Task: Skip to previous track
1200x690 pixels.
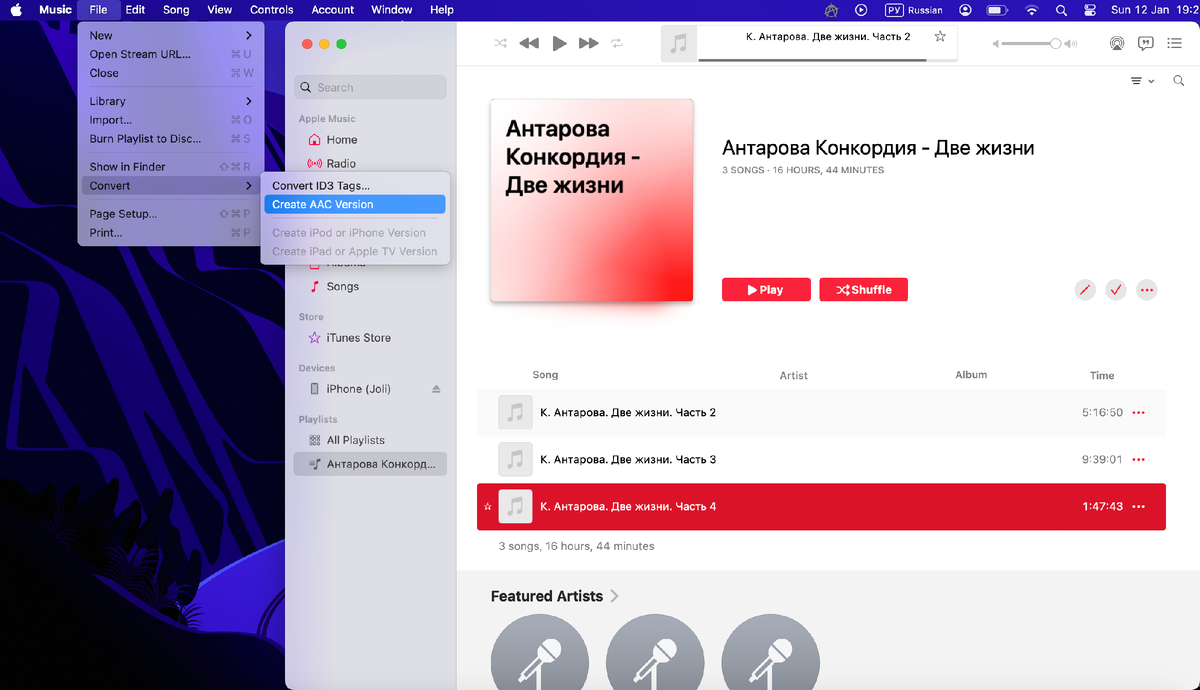Action: (x=529, y=43)
